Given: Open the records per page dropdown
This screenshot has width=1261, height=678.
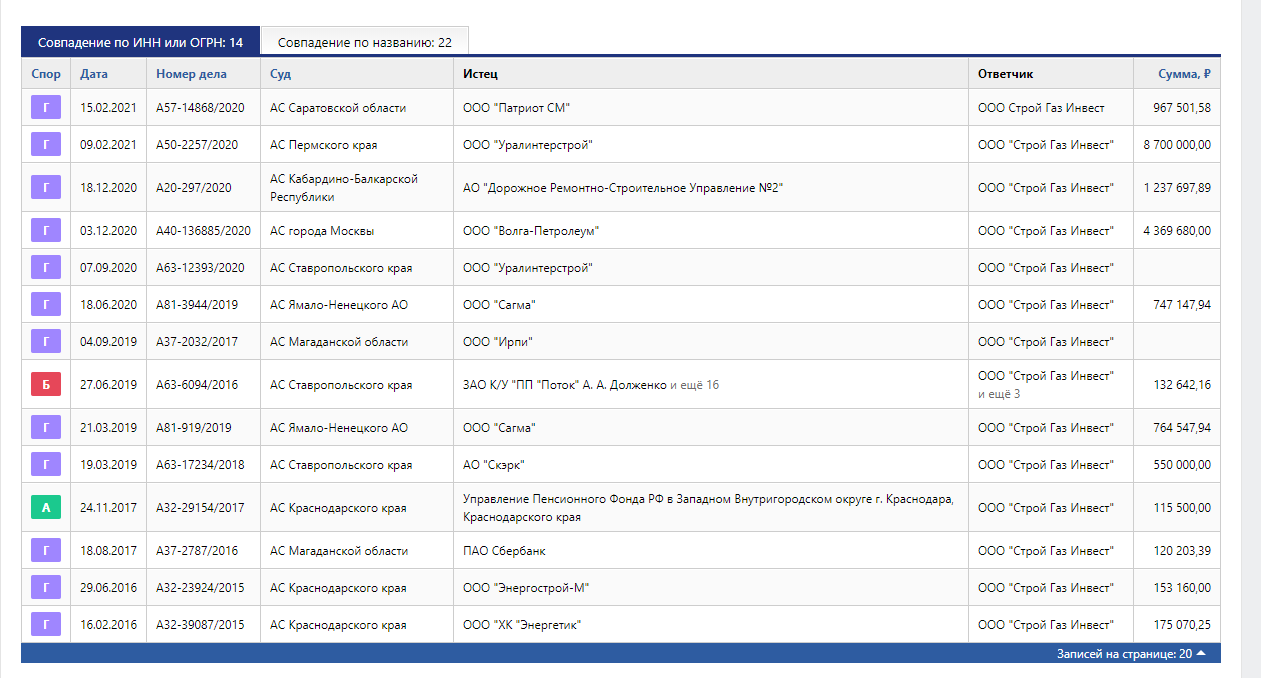Looking at the screenshot, I should click(x=1131, y=654).
